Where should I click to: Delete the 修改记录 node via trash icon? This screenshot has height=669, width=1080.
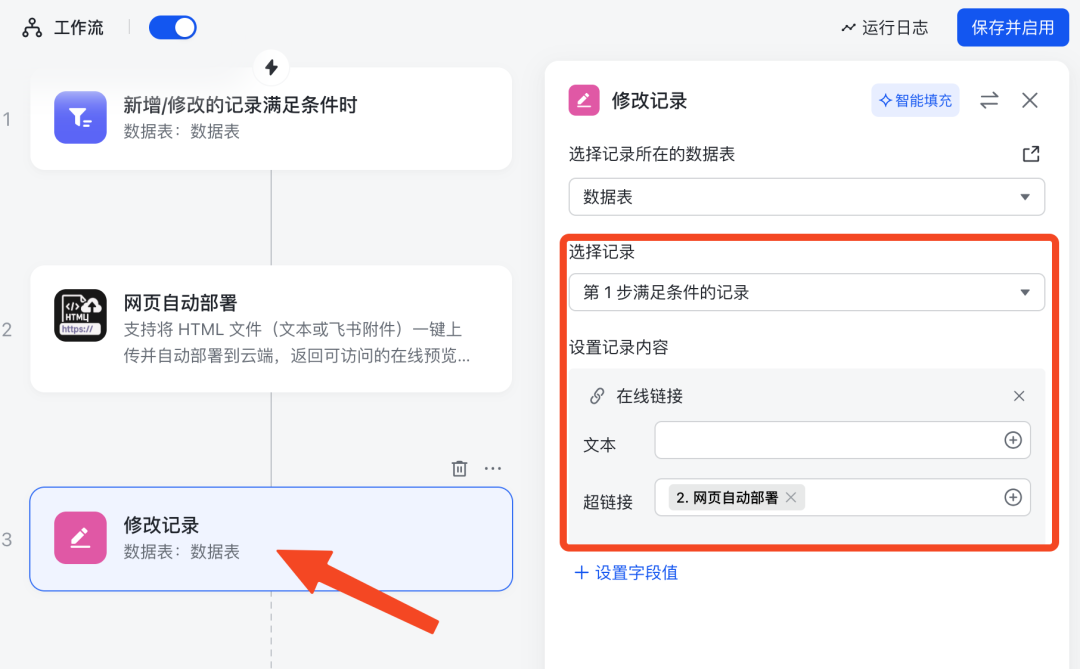click(459, 467)
